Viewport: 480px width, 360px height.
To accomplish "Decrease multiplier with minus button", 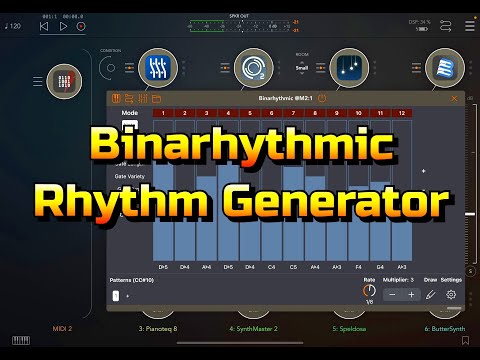I will coord(392,295).
